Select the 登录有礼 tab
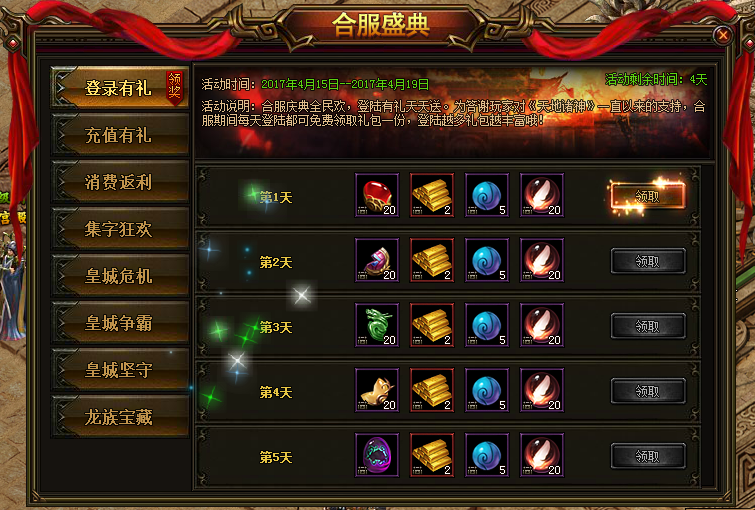755x510 pixels. [120, 88]
